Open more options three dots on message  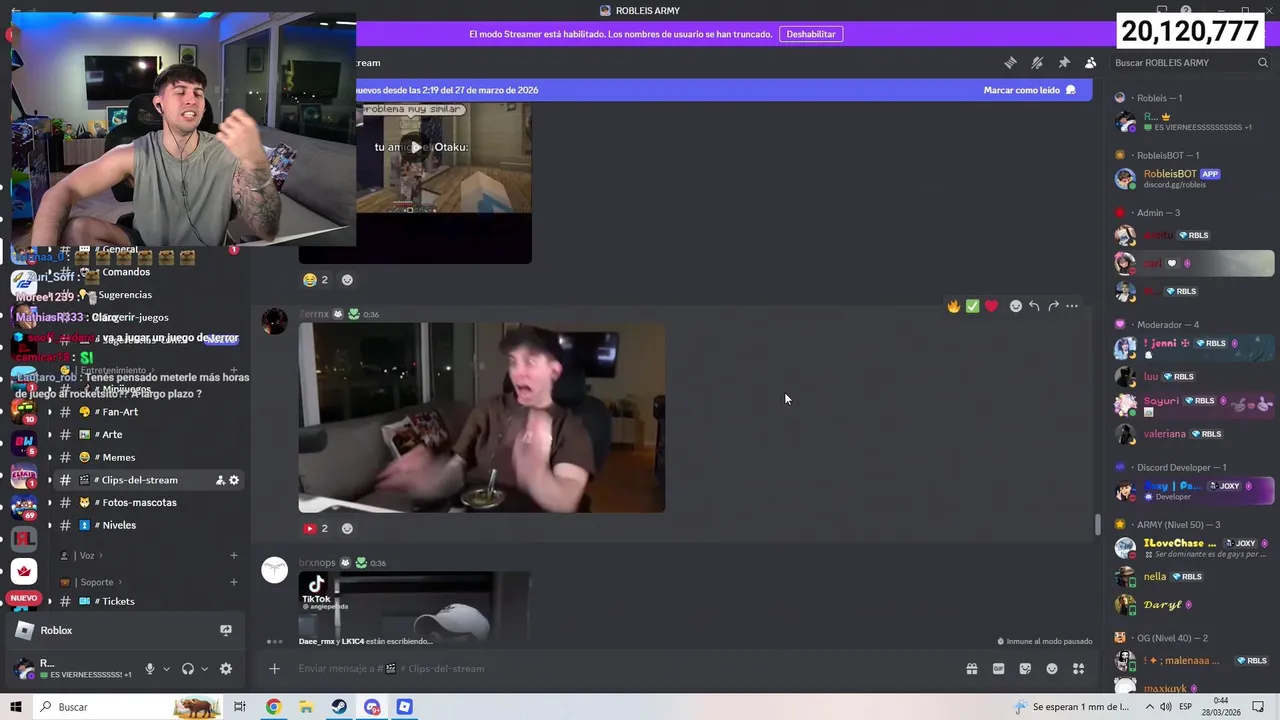click(1072, 306)
